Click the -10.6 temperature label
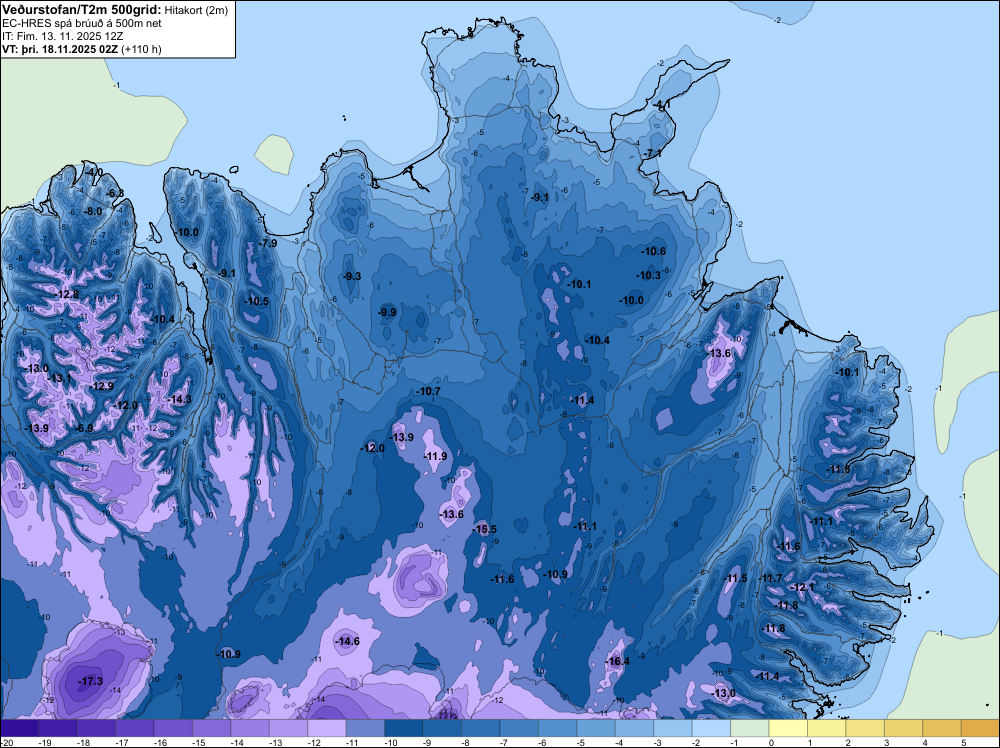The height and width of the screenshot is (748, 1000). [653, 251]
